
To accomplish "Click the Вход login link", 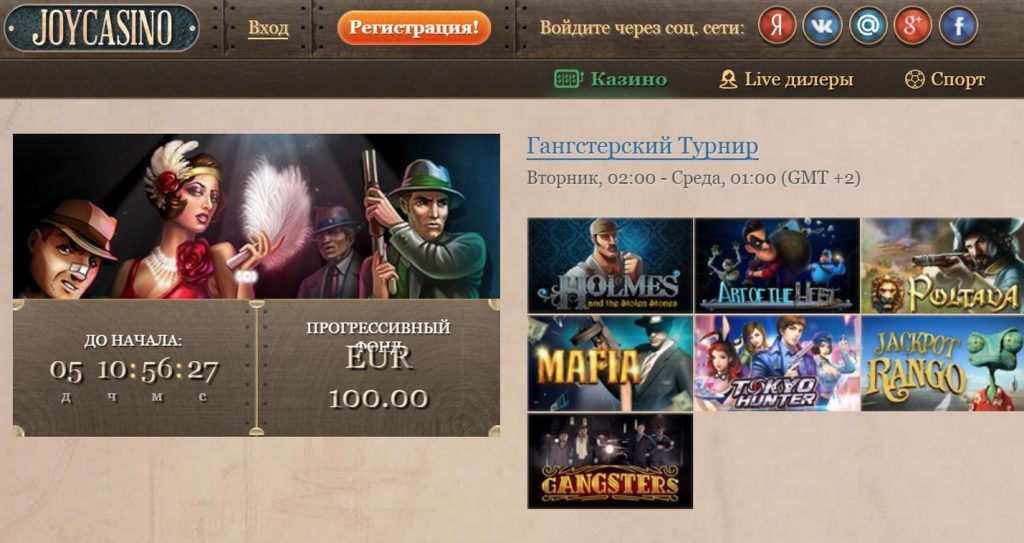I will point(268,28).
